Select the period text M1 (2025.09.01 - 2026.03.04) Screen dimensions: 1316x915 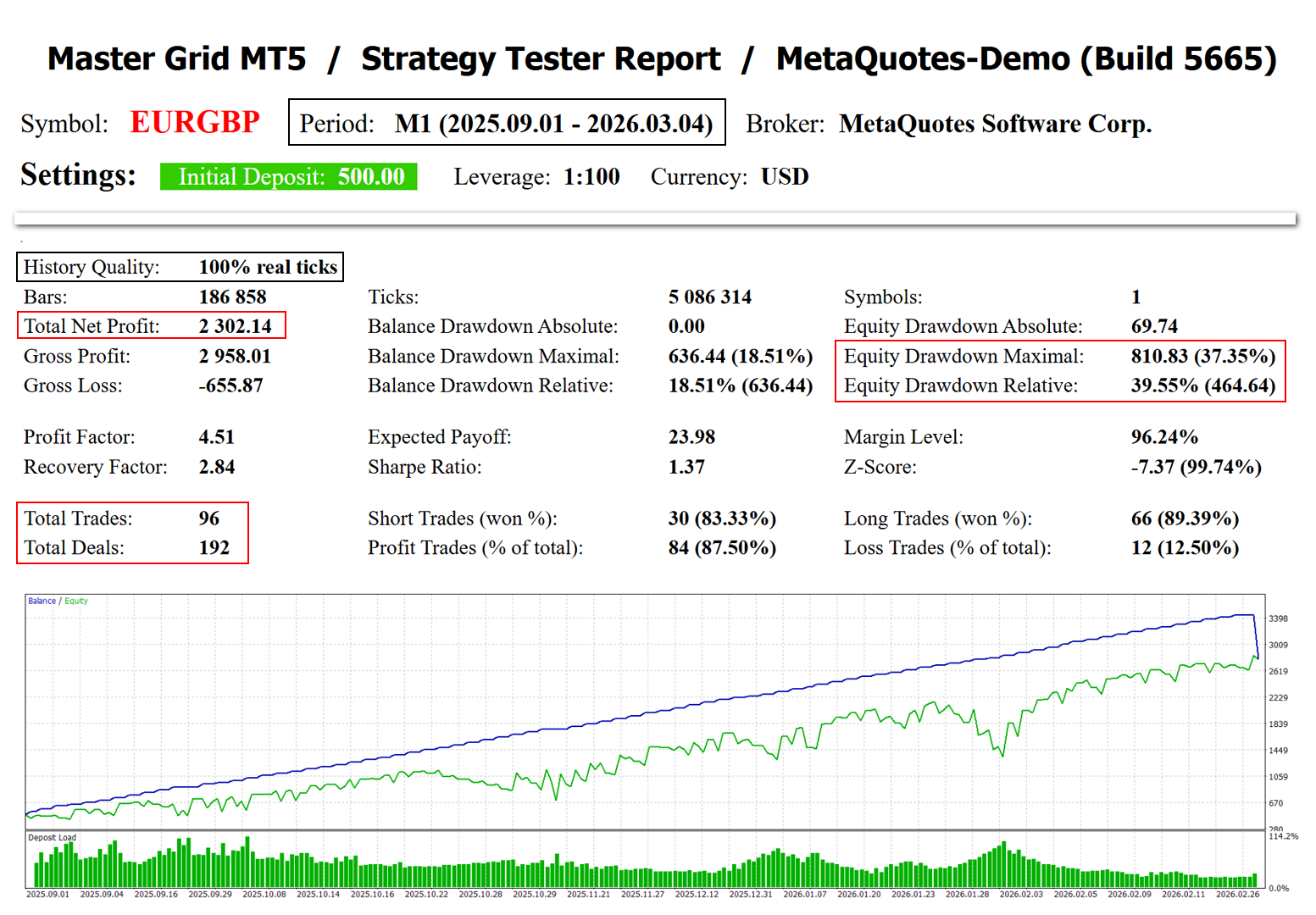[554, 124]
